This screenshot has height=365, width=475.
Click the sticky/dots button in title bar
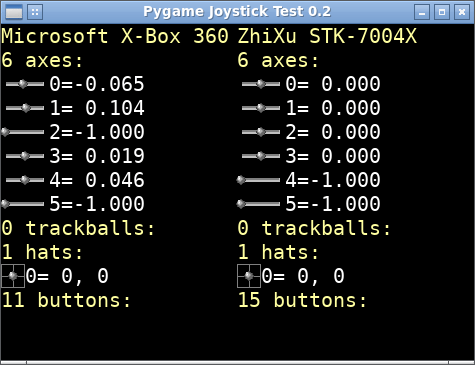coord(35,12)
